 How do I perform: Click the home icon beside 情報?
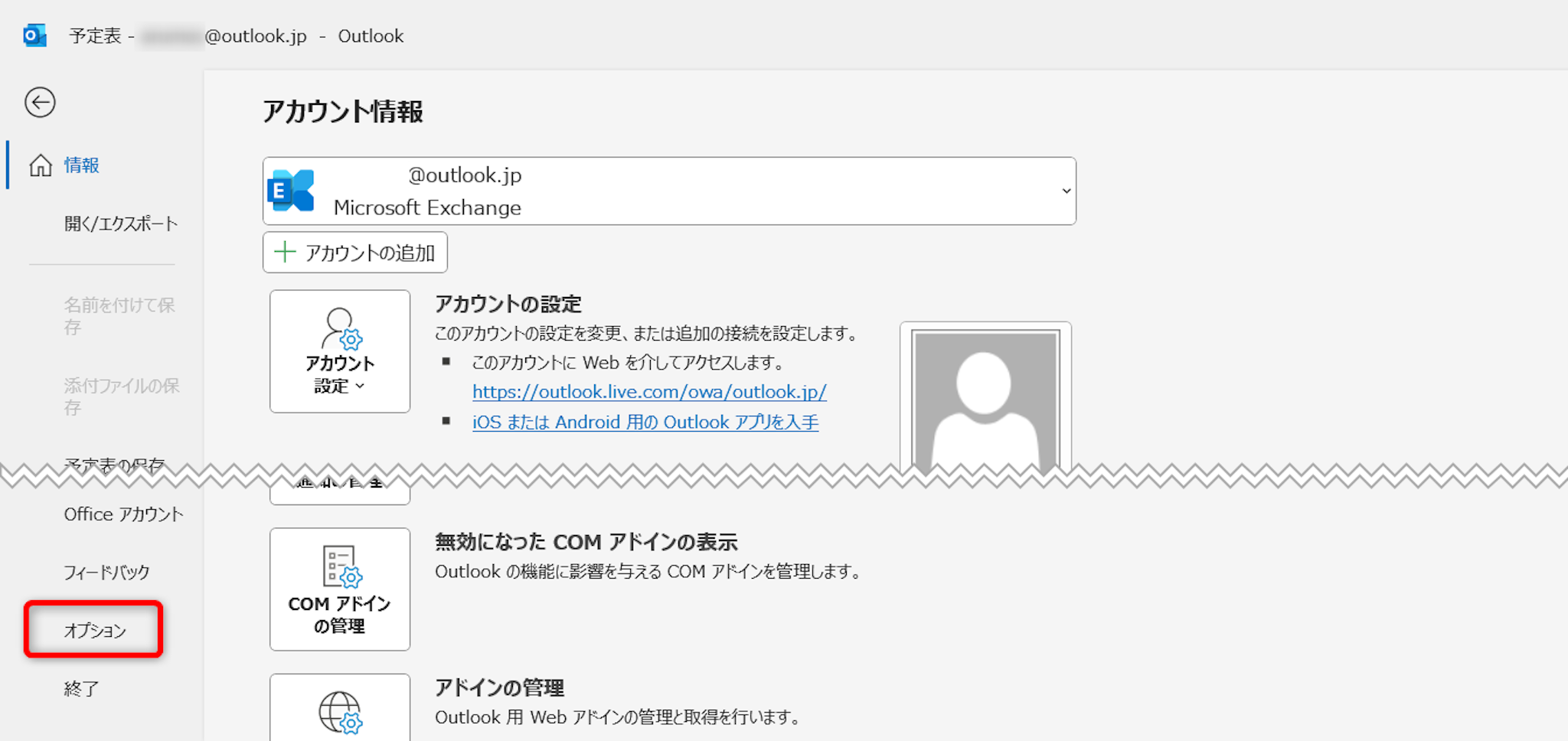pyautogui.click(x=41, y=165)
